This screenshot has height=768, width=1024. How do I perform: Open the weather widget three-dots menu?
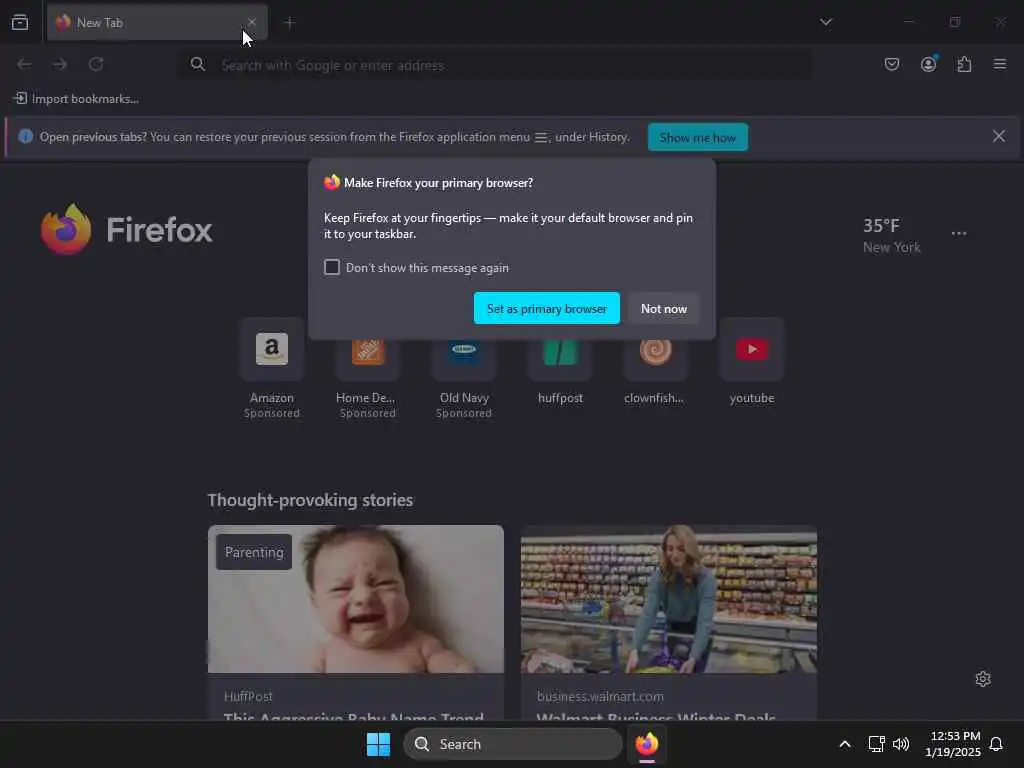pyautogui.click(x=959, y=233)
